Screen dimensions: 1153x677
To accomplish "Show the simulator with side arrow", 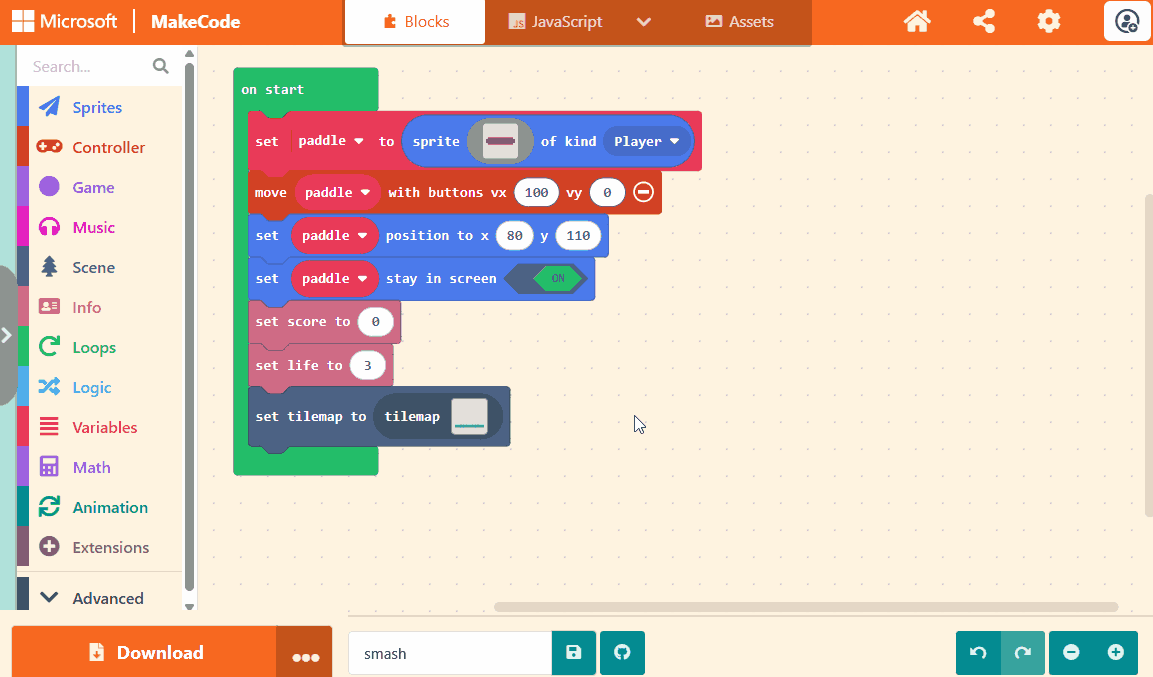I will point(7,336).
